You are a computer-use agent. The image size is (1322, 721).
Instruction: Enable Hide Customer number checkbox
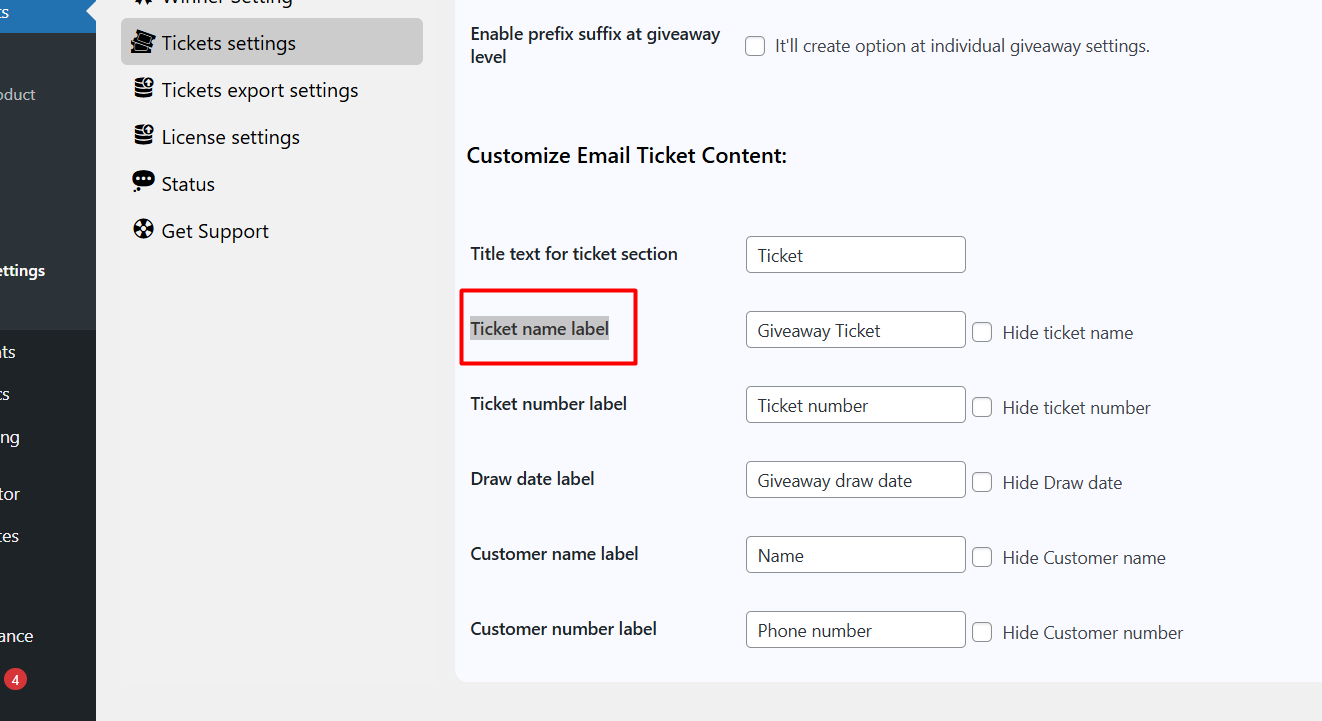(982, 632)
